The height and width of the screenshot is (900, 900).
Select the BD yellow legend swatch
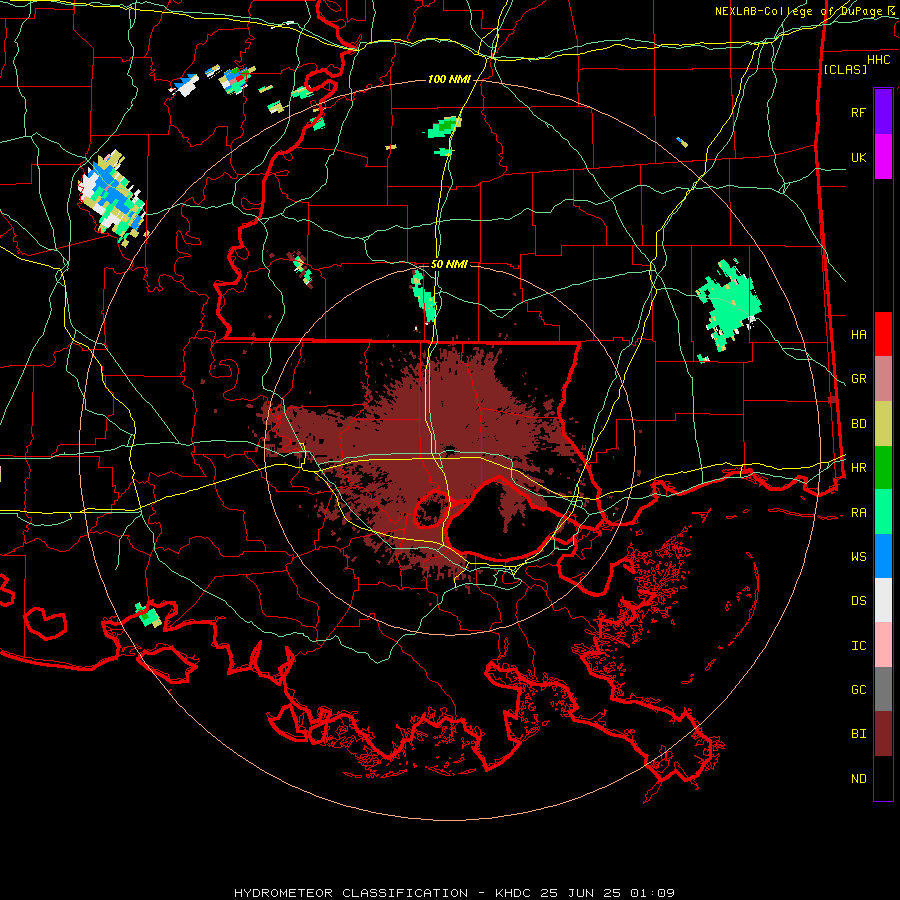tap(883, 424)
